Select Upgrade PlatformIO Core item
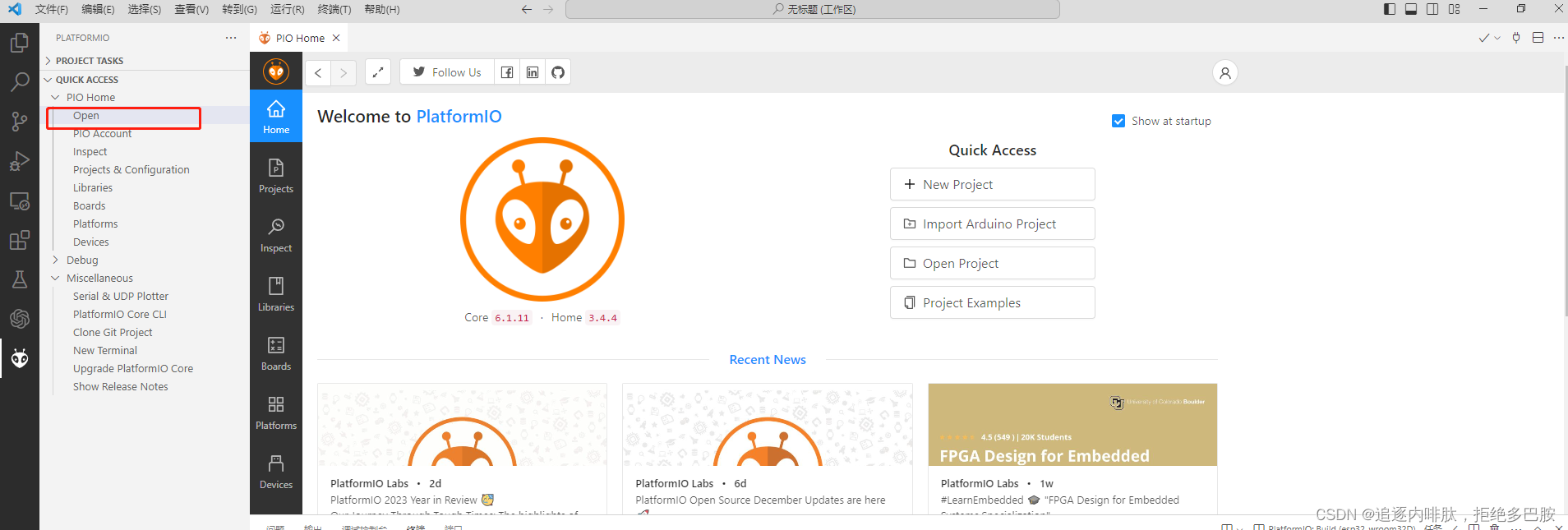This screenshot has height=530, width=1568. (x=133, y=369)
